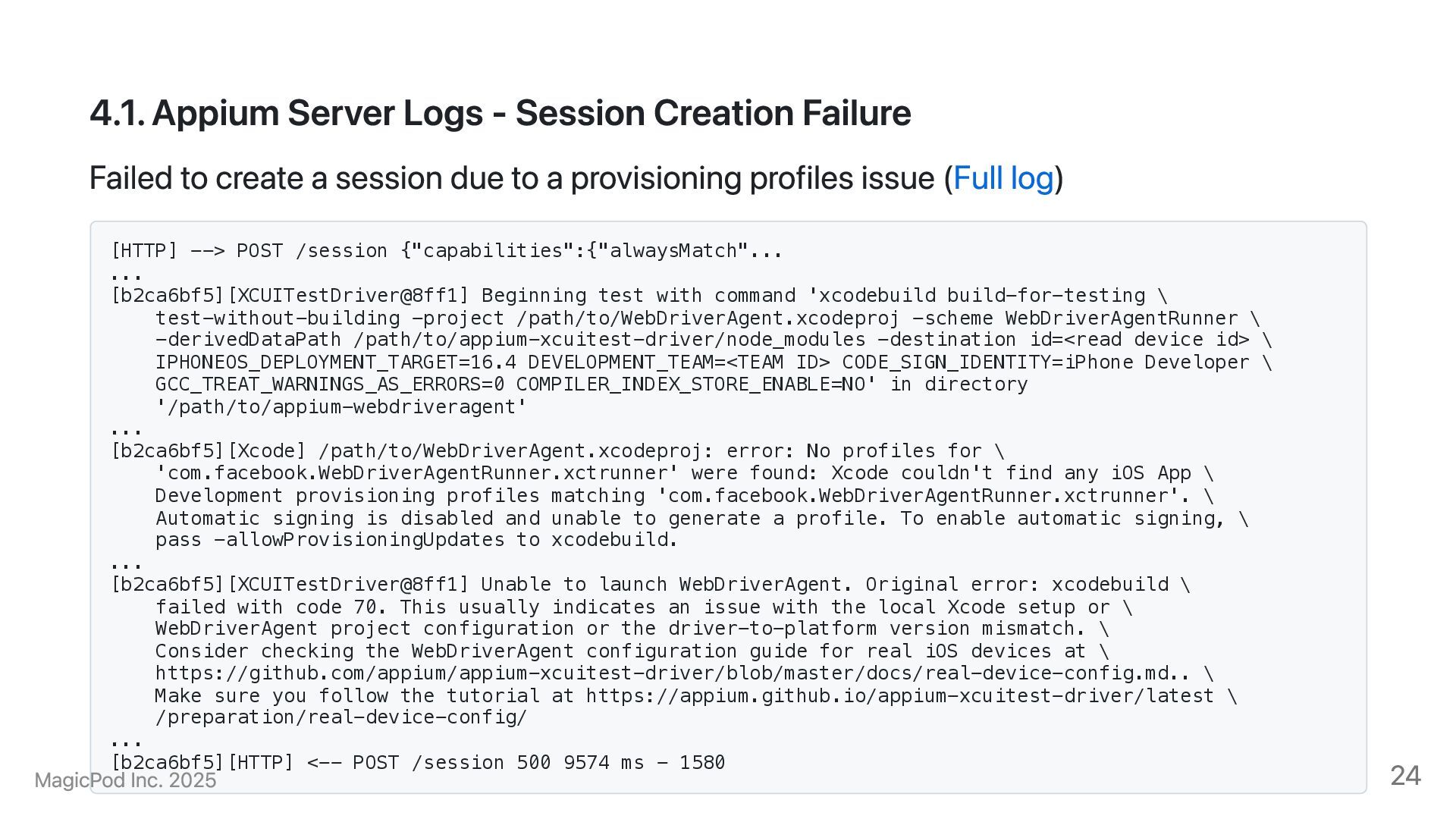This screenshot has height=819, width=1456.
Task: Click the slide page number 24
Action: tap(1405, 775)
